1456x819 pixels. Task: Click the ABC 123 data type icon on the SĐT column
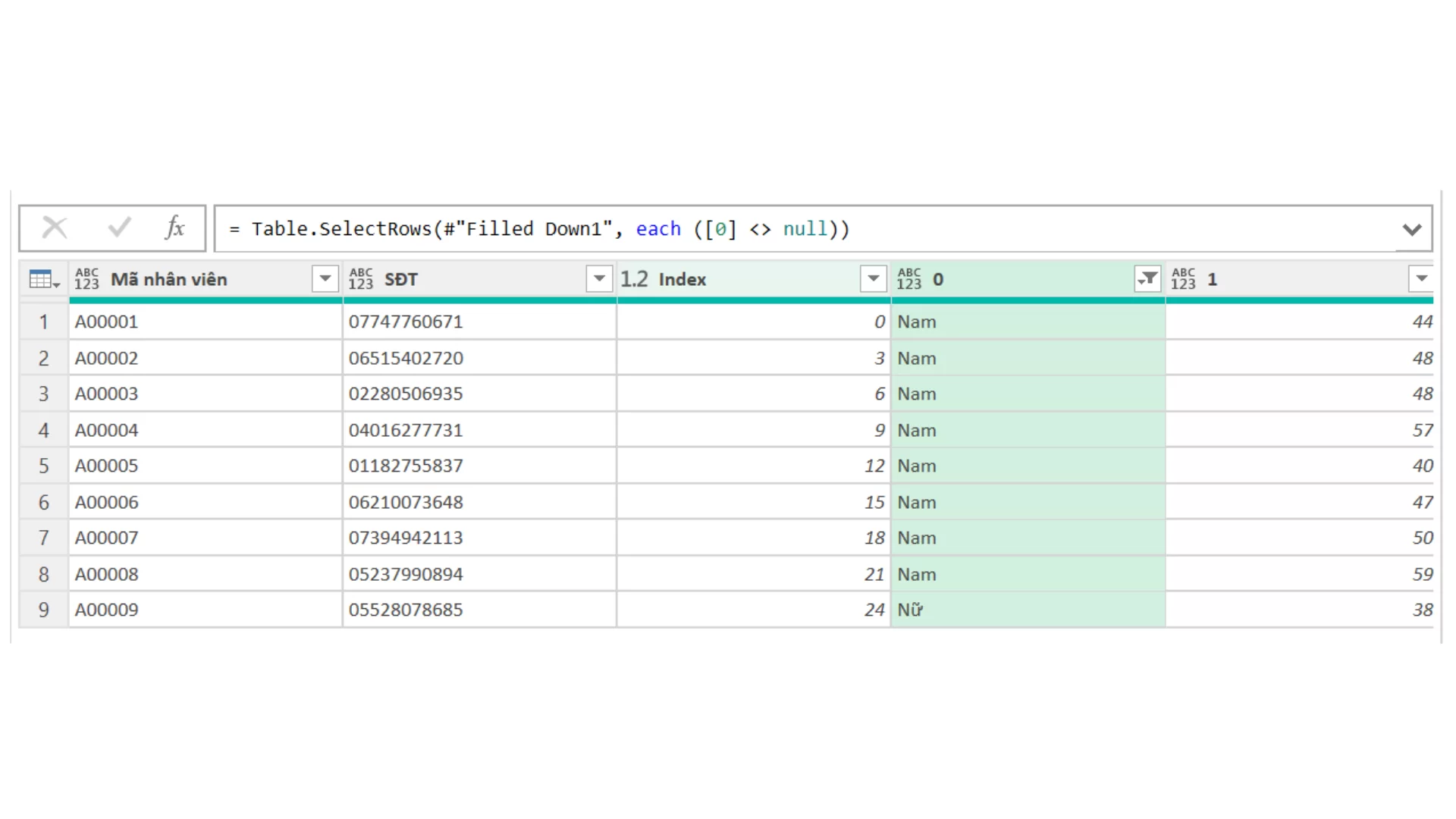pyautogui.click(x=361, y=278)
